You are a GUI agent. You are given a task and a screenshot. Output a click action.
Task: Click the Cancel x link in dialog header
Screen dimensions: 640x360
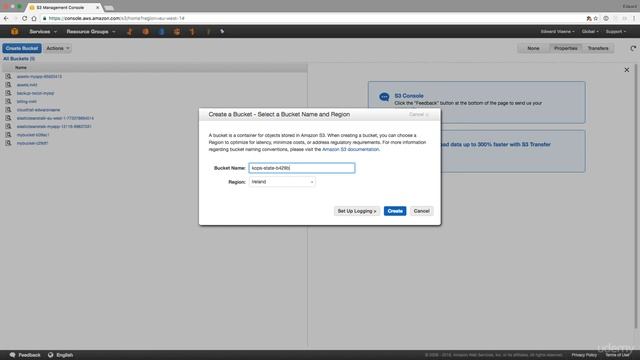tap(419, 115)
